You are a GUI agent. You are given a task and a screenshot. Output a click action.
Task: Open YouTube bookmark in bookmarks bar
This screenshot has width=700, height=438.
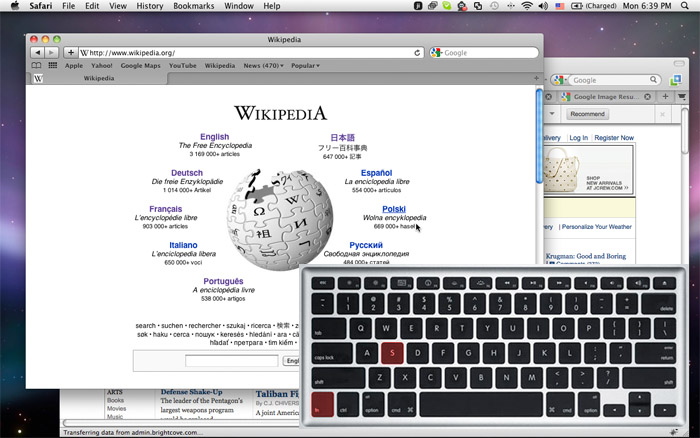point(183,66)
